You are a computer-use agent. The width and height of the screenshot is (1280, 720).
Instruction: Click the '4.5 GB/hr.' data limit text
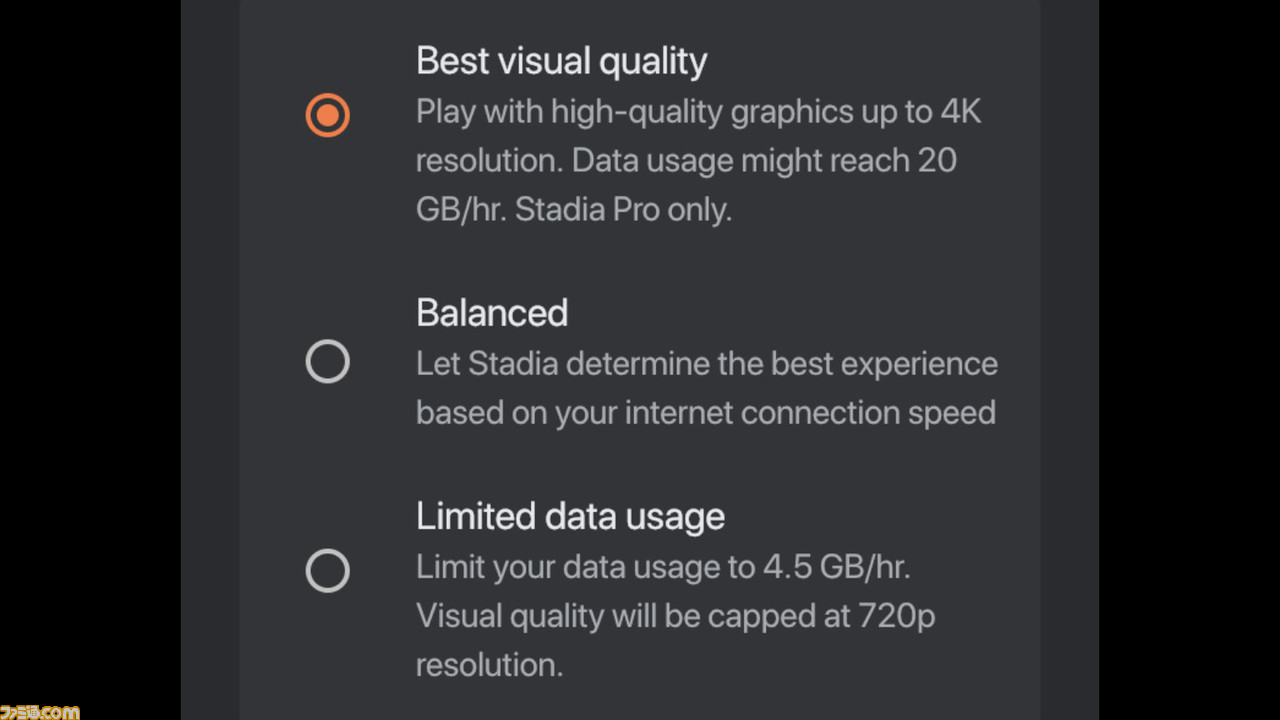(837, 568)
